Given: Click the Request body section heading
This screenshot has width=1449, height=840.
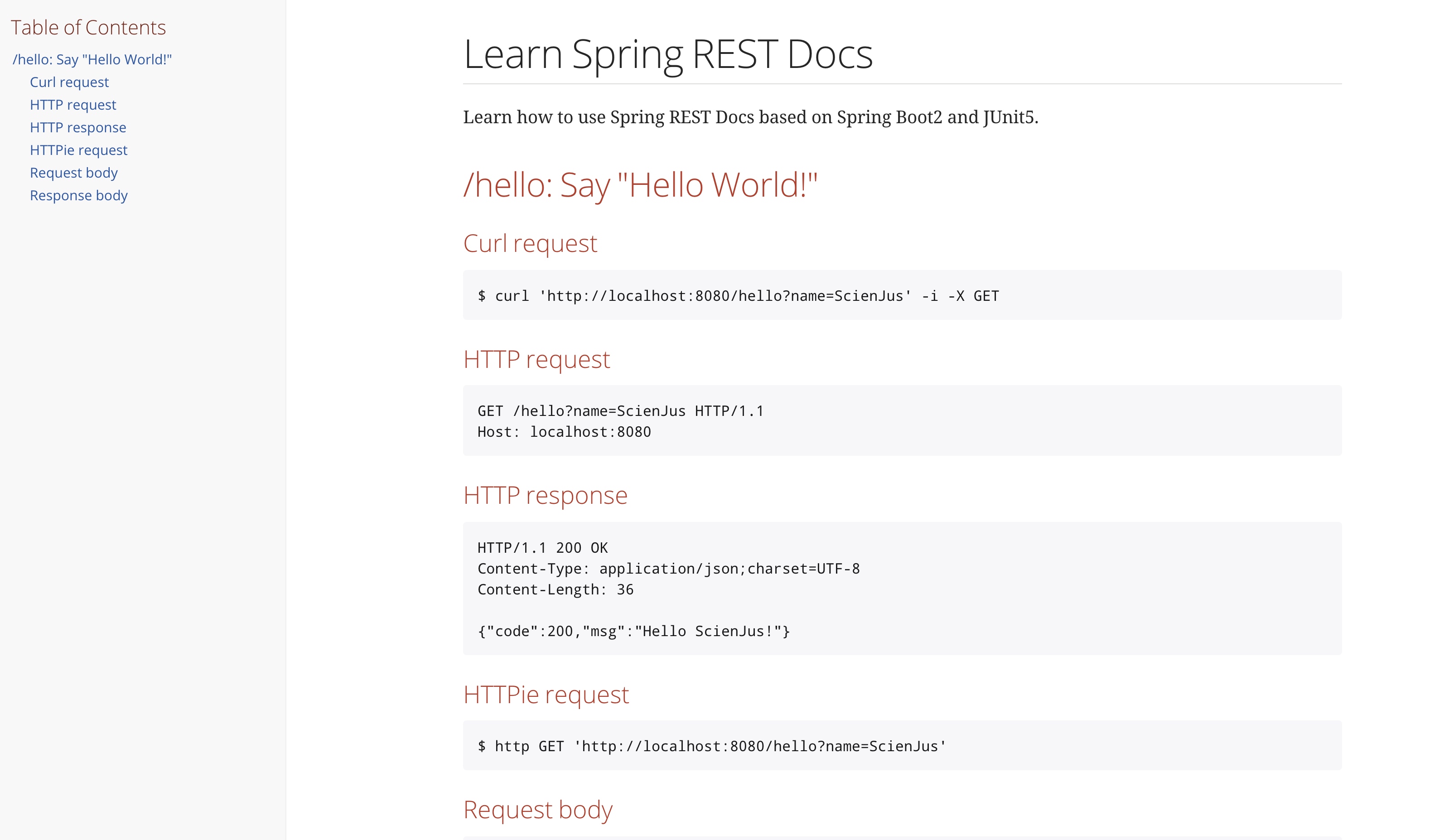Looking at the screenshot, I should click(x=538, y=810).
